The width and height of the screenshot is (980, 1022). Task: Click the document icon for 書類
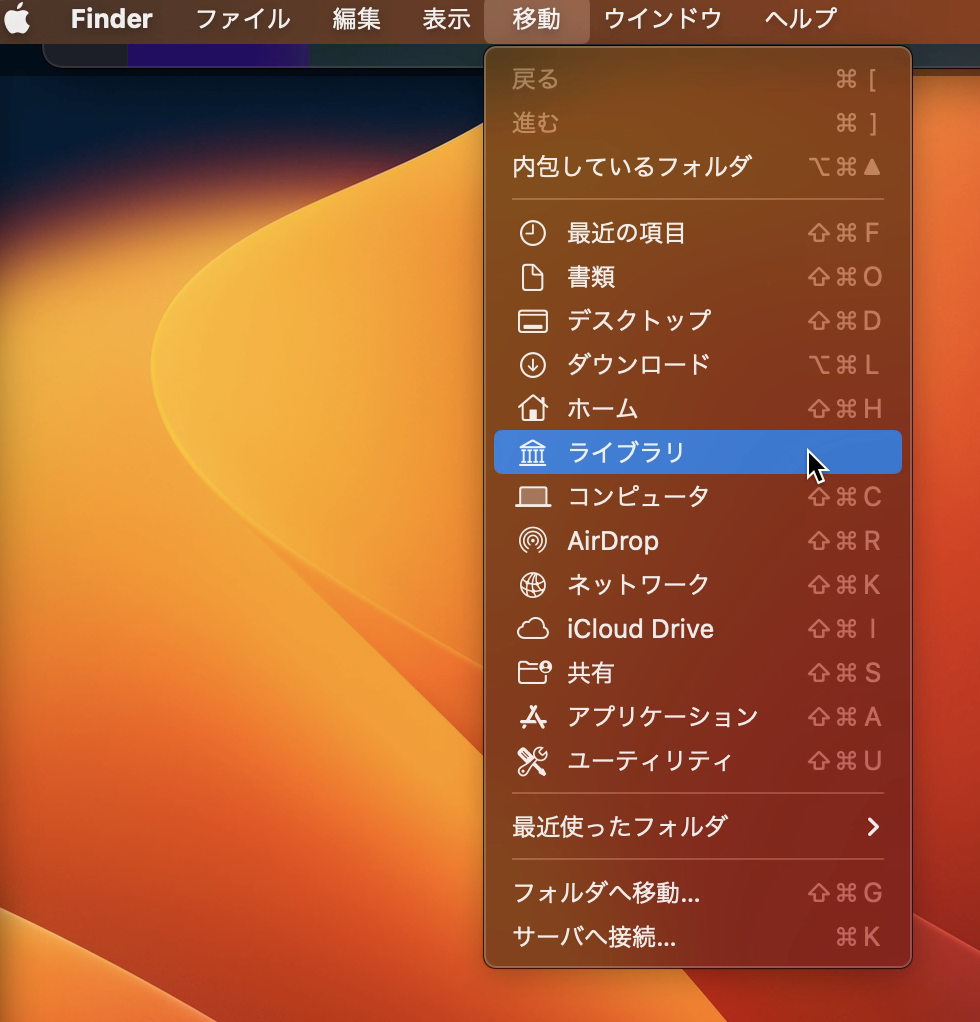[x=532, y=277]
